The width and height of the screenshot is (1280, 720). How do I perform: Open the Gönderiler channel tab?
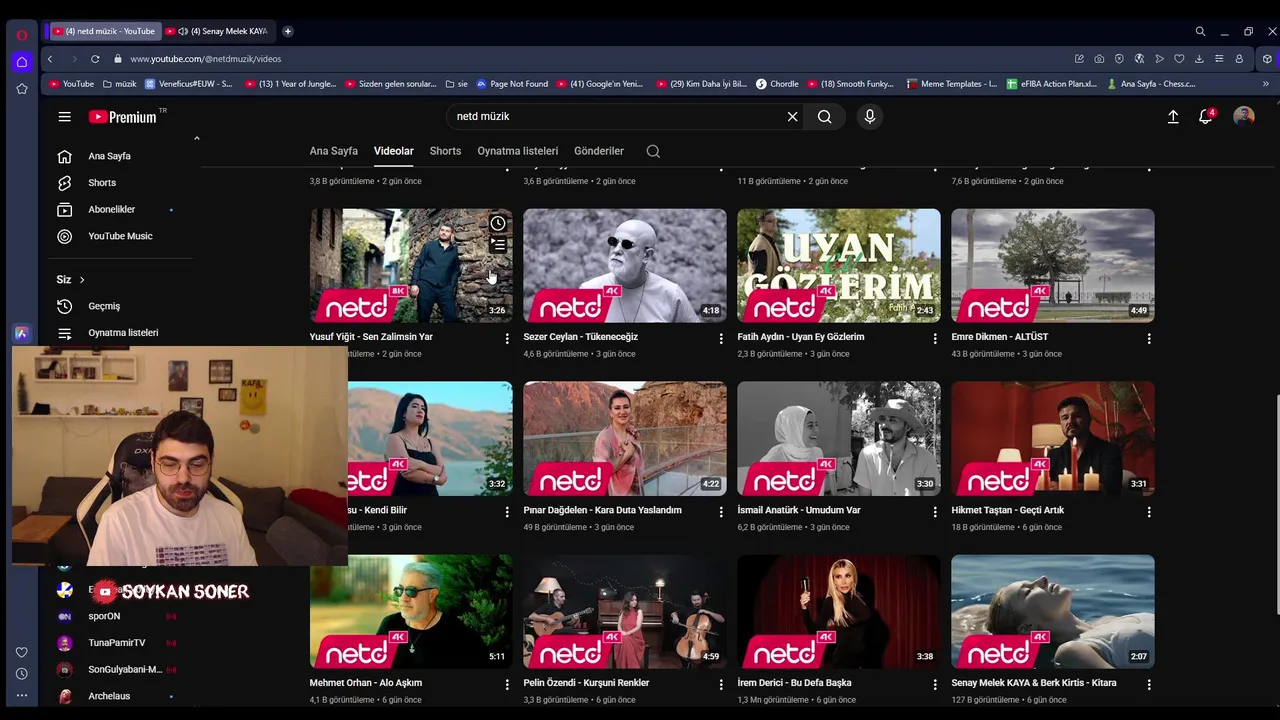[x=599, y=151]
